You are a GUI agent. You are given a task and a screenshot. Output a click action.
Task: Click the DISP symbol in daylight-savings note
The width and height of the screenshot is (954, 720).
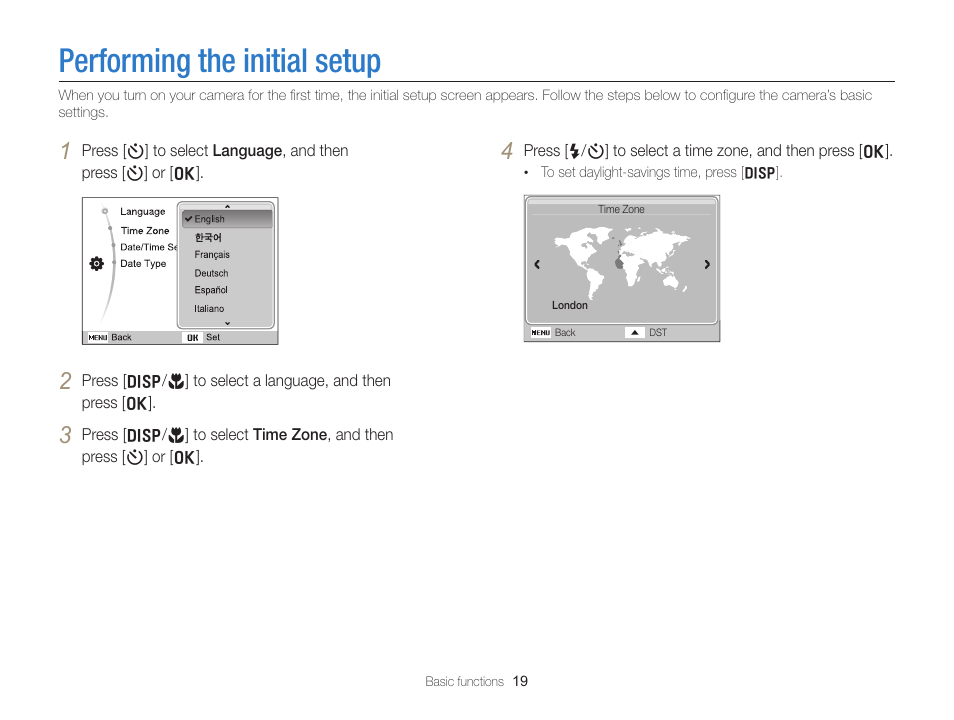(x=760, y=173)
